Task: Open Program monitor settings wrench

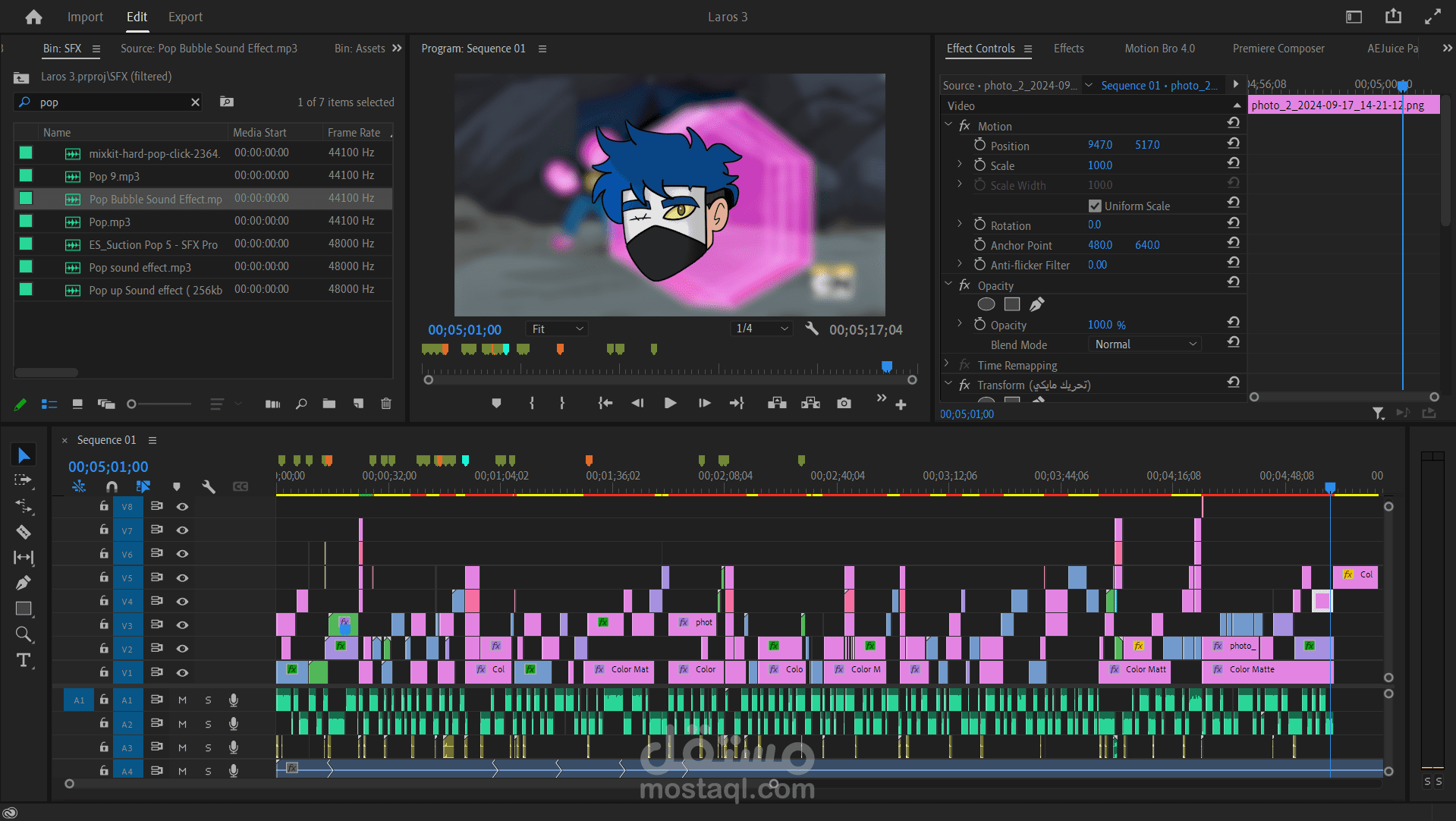Action: pos(812,329)
